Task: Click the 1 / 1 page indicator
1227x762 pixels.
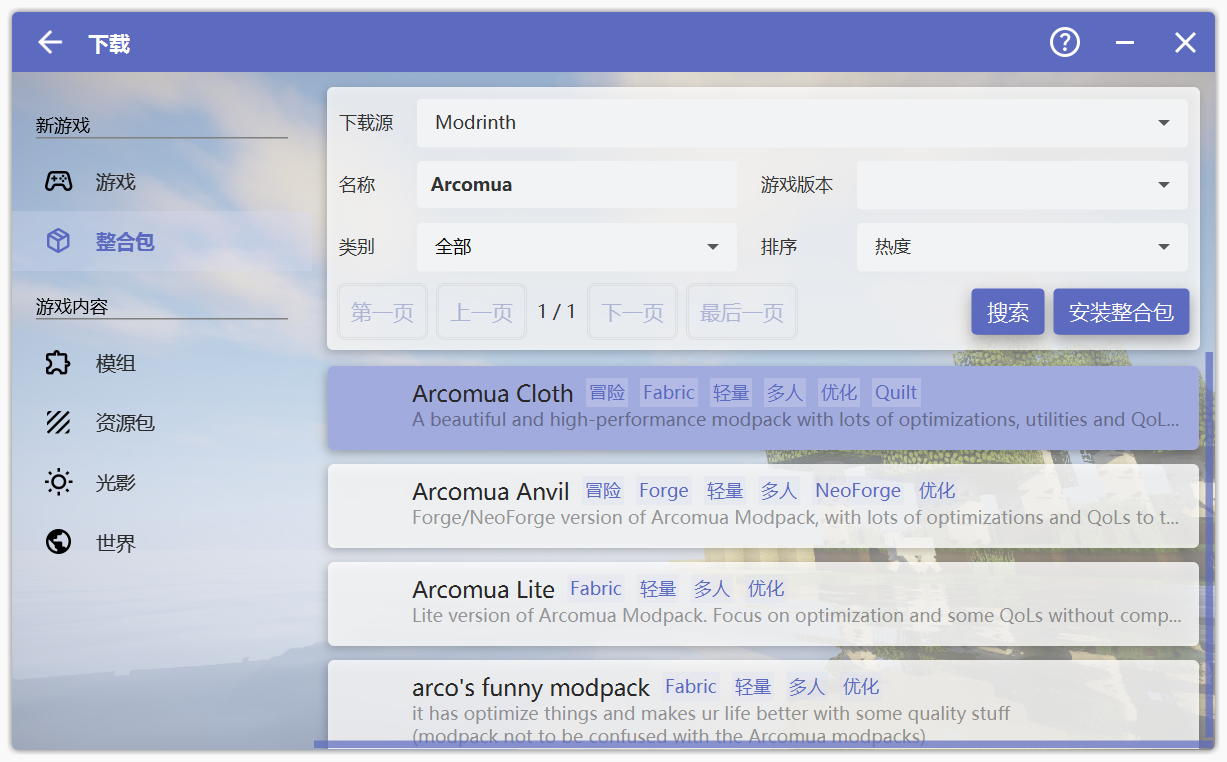Action: (557, 312)
